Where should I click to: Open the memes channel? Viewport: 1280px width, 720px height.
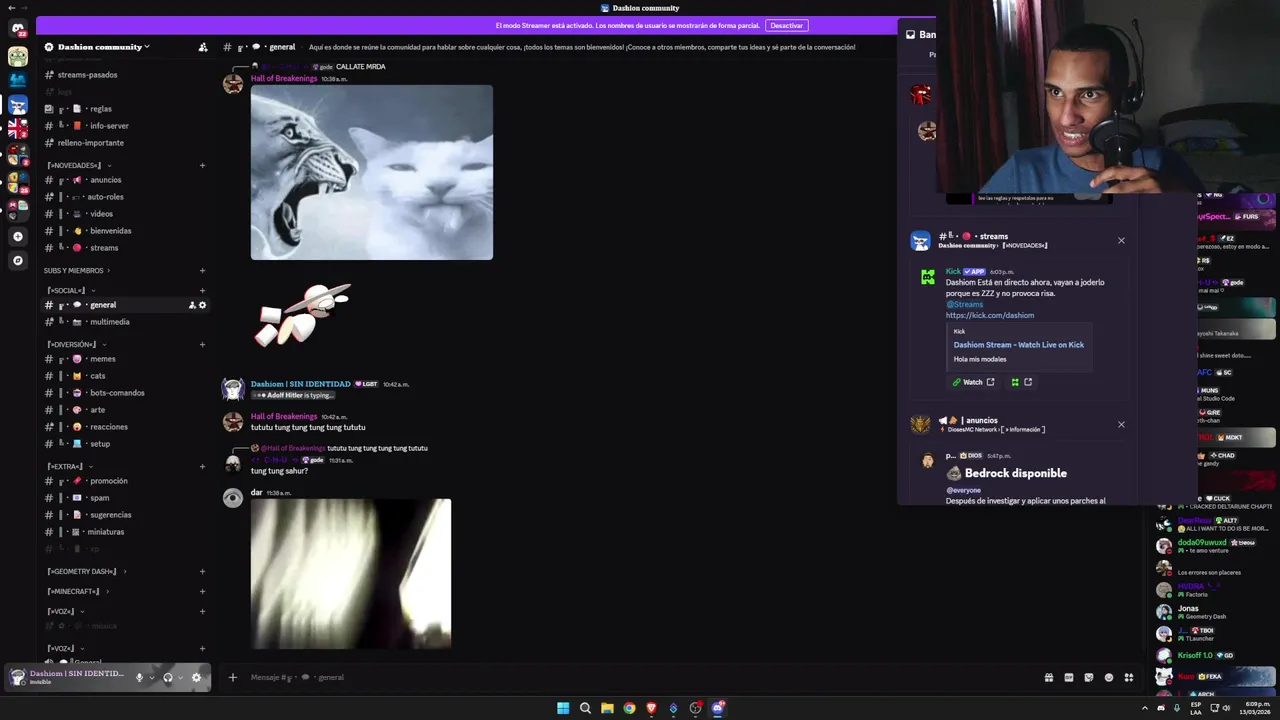pos(125,359)
